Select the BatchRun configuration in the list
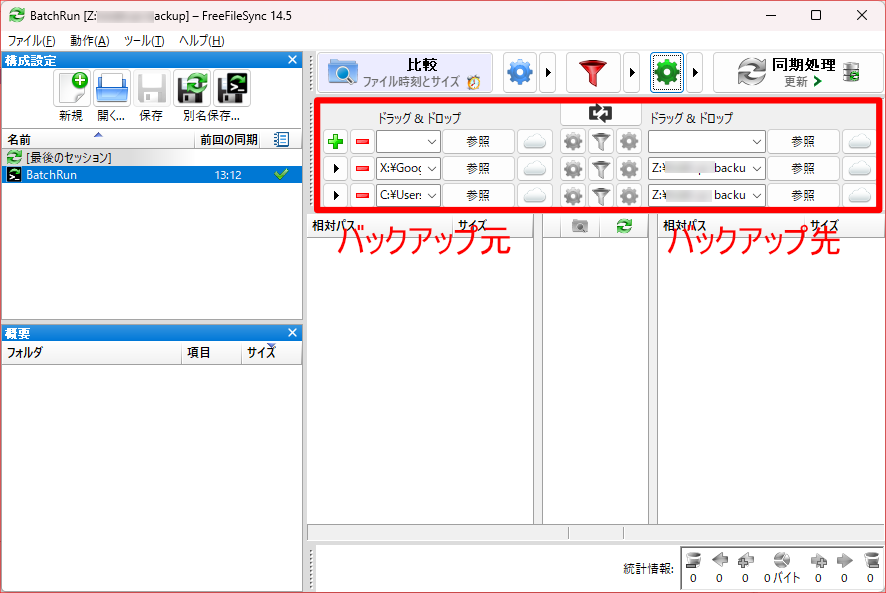 coord(100,175)
